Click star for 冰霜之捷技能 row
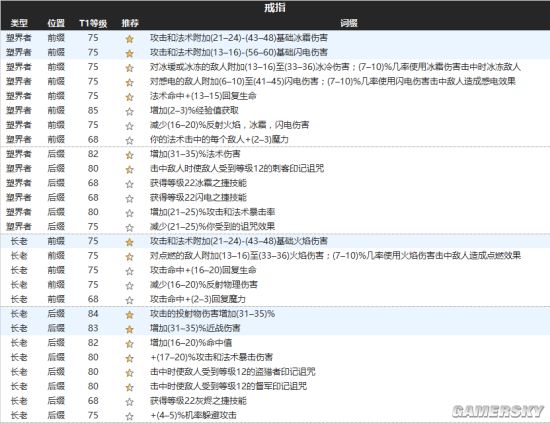550x423 pixels. coord(129,184)
